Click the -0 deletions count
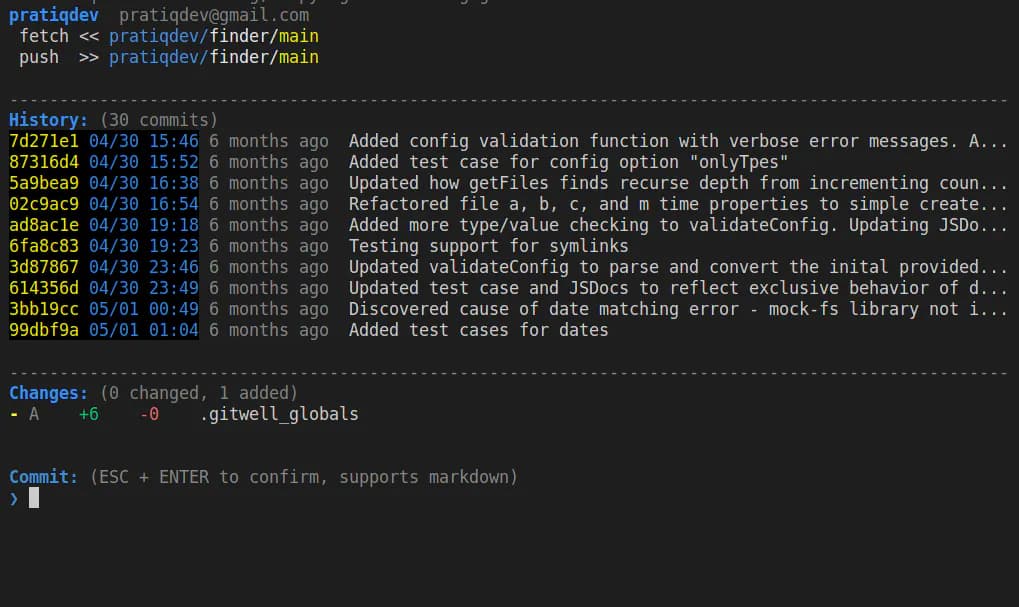The width and height of the screenshot is (1019, 607). pos(149,413)
